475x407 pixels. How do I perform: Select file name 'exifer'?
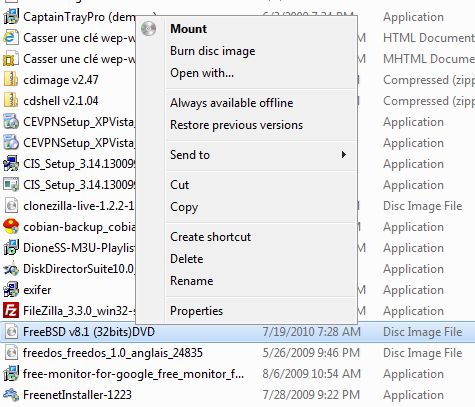pos(37,290)
